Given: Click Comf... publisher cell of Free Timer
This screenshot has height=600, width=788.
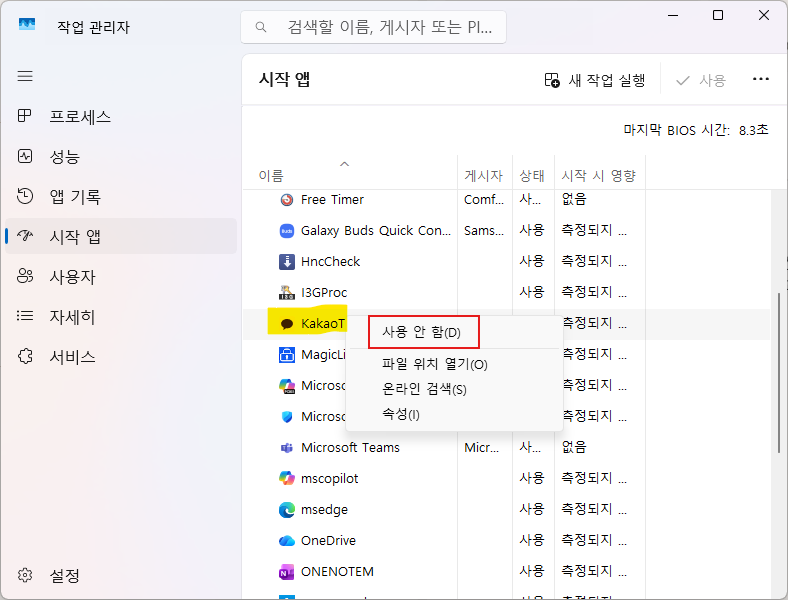Looking at the screenshot, I should 483,199.
